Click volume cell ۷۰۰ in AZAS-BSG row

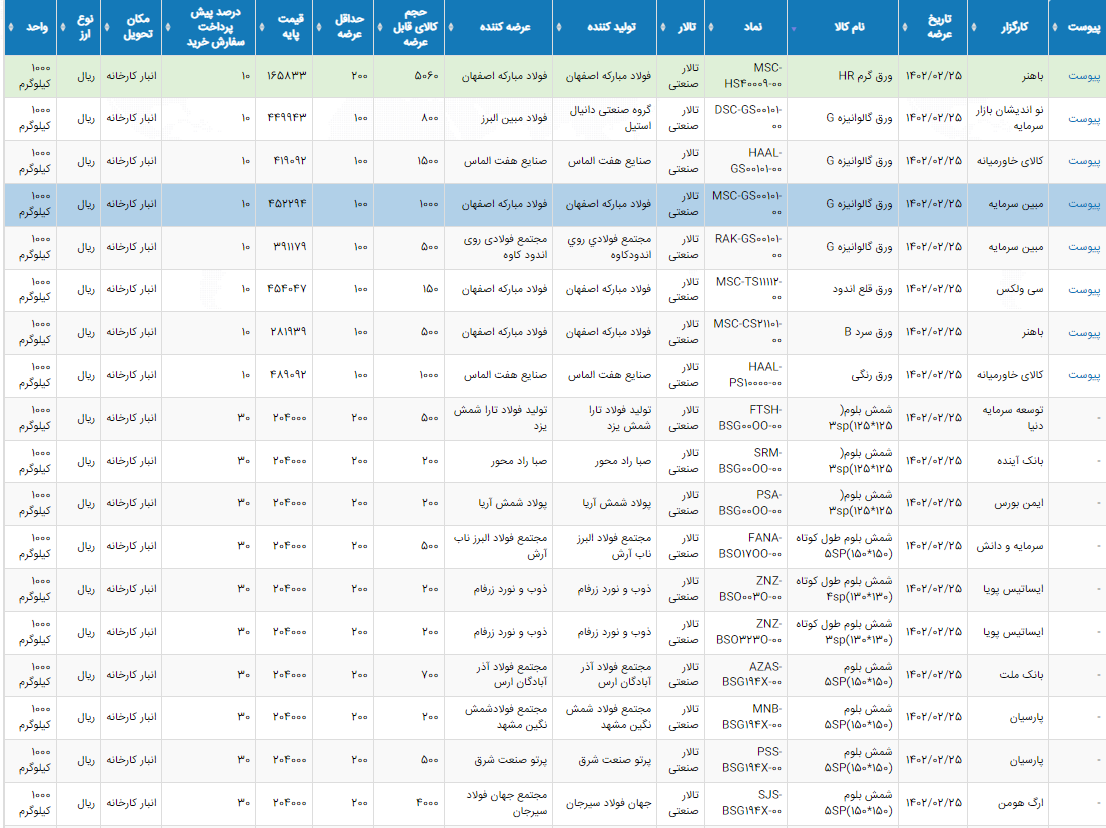[x=409, y=675]
